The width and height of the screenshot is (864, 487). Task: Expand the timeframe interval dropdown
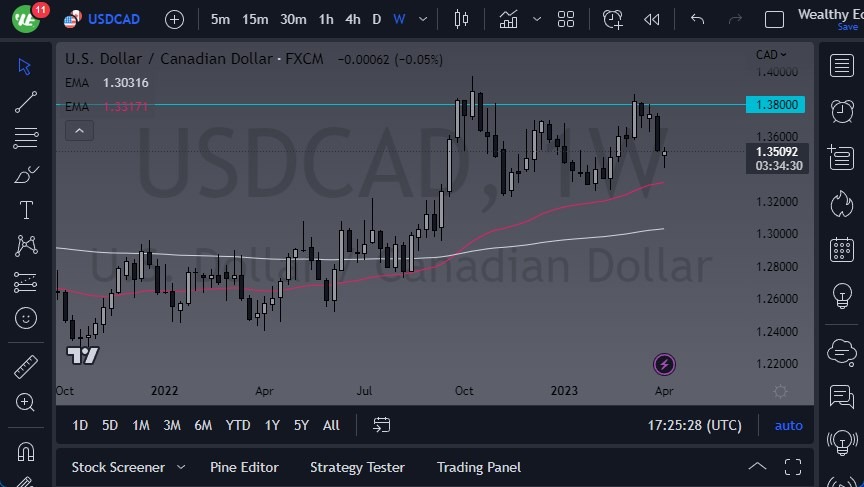coord(425,19)
